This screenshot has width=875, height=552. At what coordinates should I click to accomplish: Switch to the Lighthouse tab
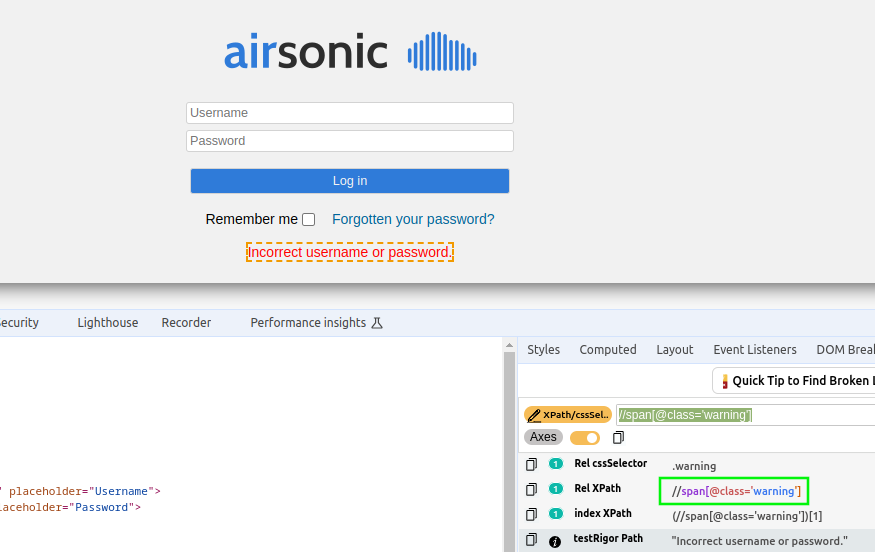tap(108, 323)
